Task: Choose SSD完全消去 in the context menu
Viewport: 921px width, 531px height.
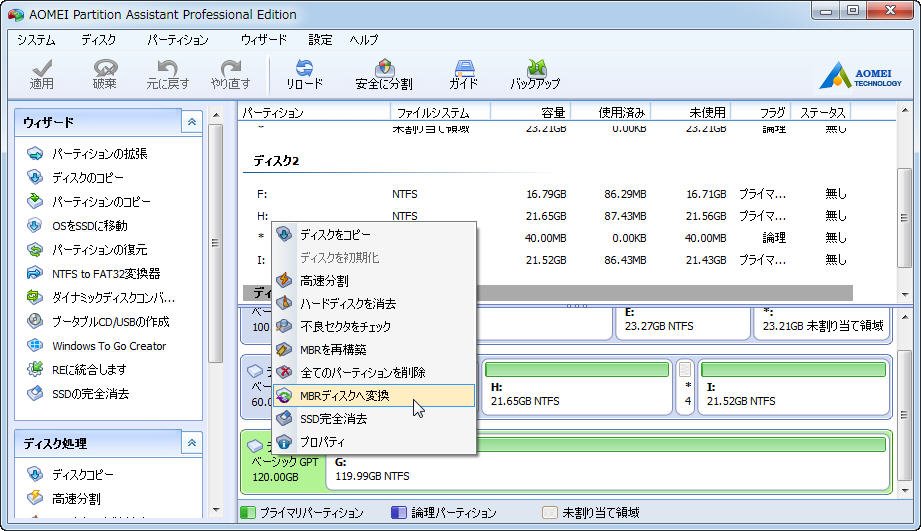Action: coord(374,419)
